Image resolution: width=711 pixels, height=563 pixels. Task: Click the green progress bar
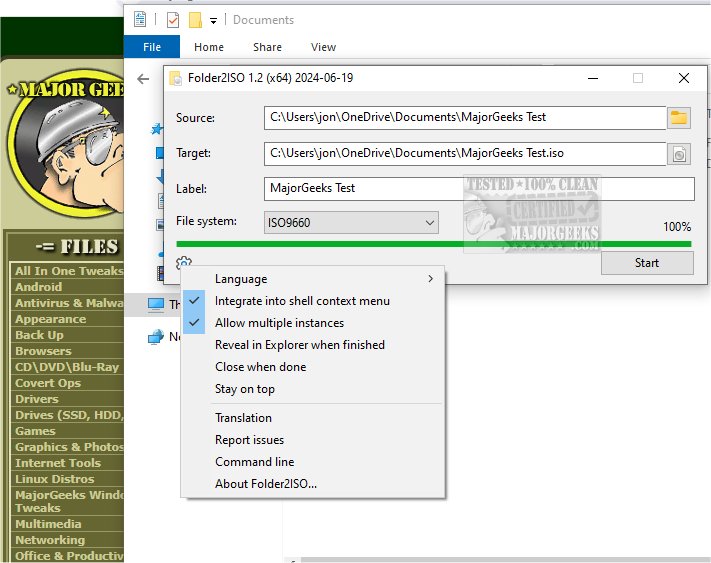pos(433,244)
